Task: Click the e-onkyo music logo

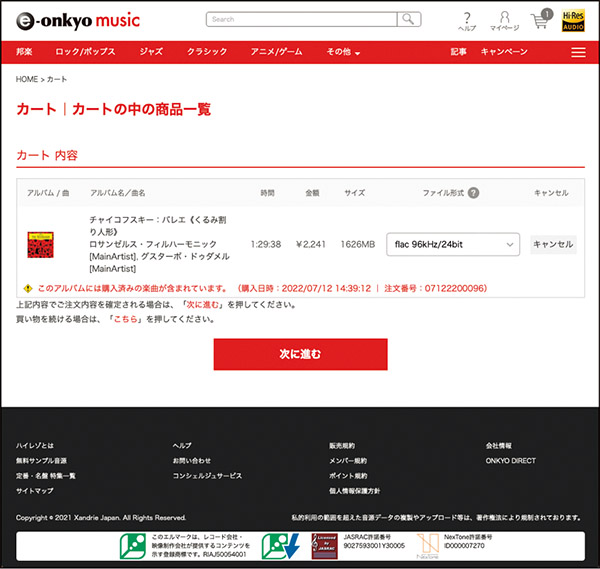Action: click(x=77, y=19)
